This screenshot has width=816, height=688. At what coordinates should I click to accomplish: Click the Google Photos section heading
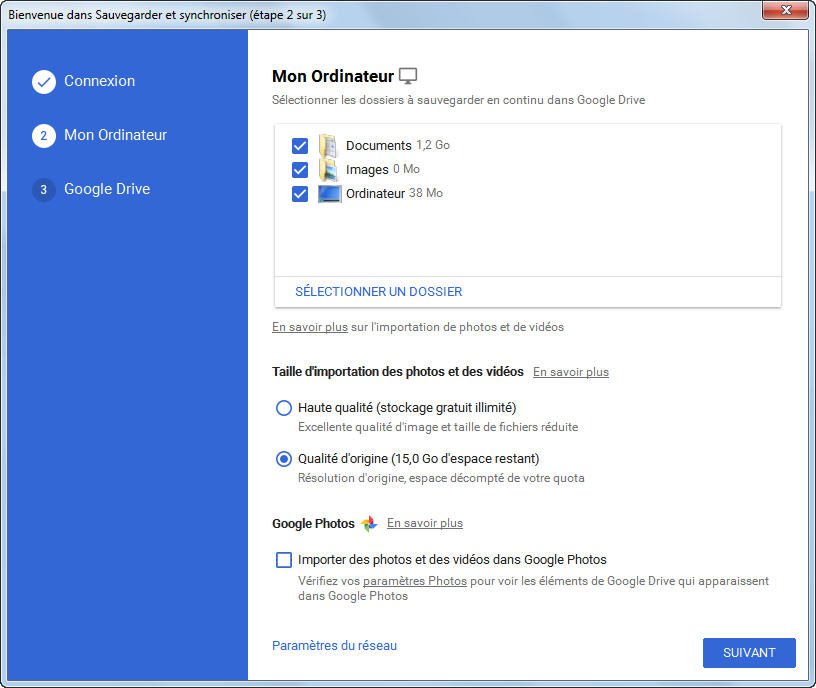[x=313, y=524]
